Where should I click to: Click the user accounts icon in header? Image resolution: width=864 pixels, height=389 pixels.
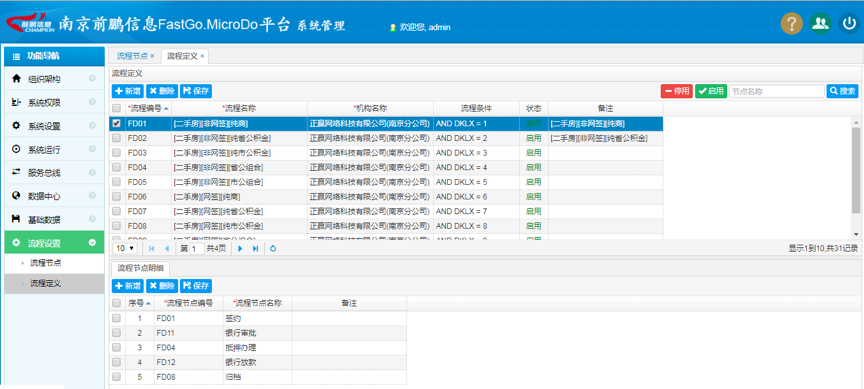click(820, 24)
